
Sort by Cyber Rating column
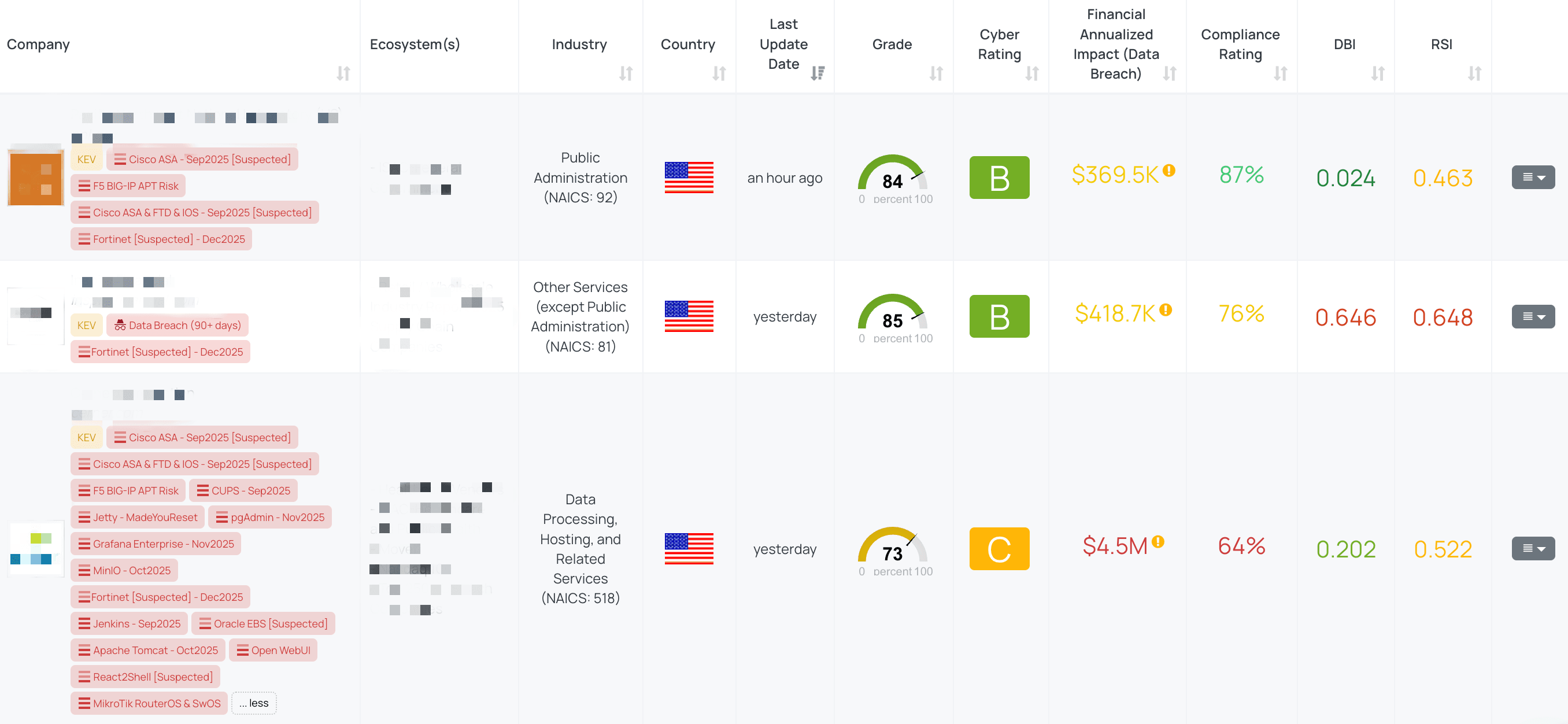pos(1031,73)
